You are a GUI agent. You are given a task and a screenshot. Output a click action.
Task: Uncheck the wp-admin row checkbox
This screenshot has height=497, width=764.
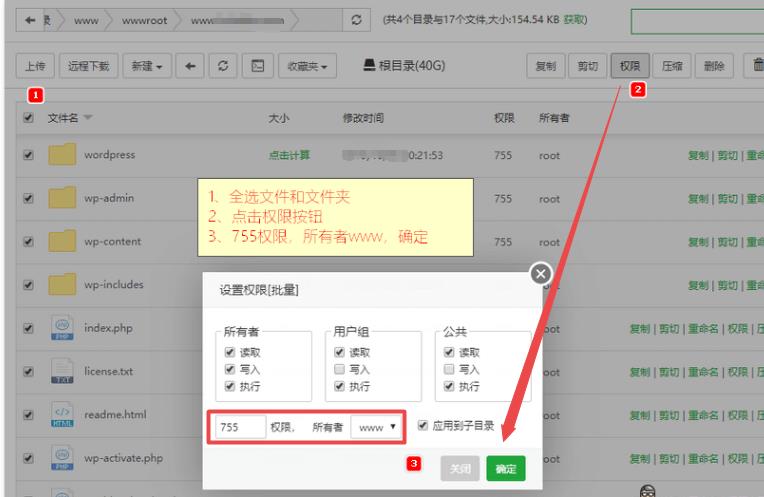pyautogui.click(x=28, y=198)
